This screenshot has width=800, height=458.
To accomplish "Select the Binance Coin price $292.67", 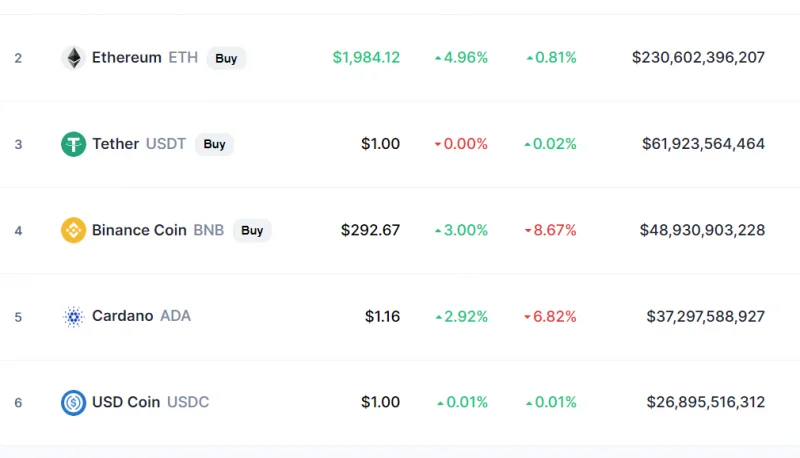I will click(370, 230).
